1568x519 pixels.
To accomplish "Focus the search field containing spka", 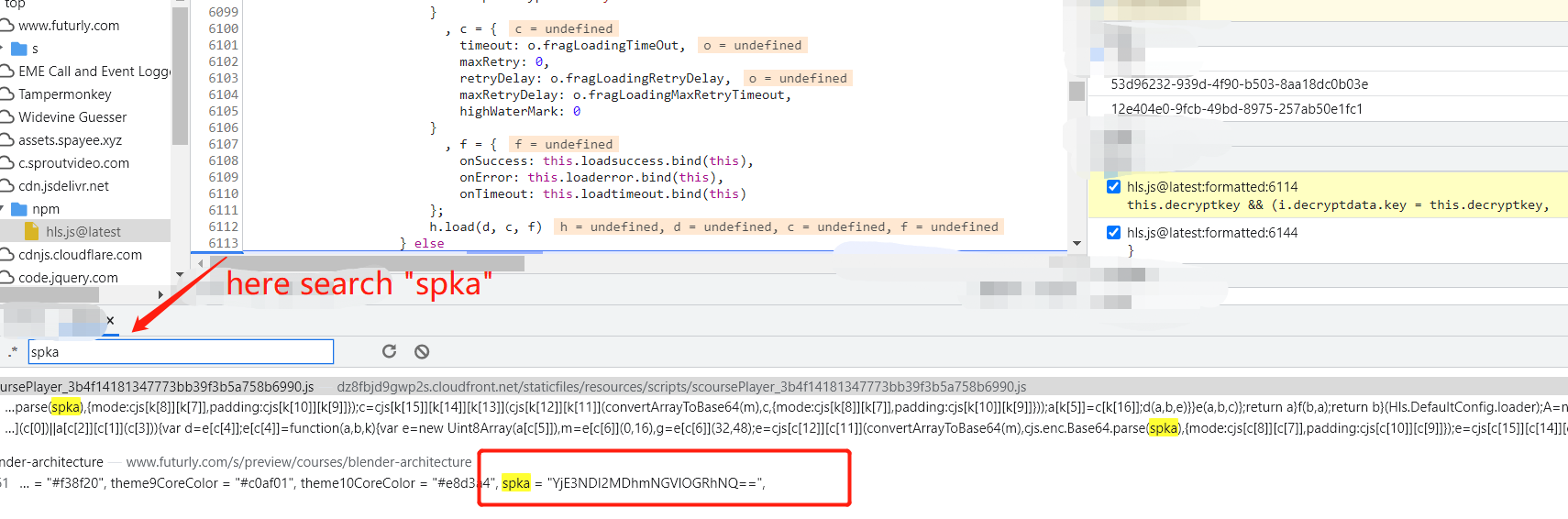I will [181, 351].
